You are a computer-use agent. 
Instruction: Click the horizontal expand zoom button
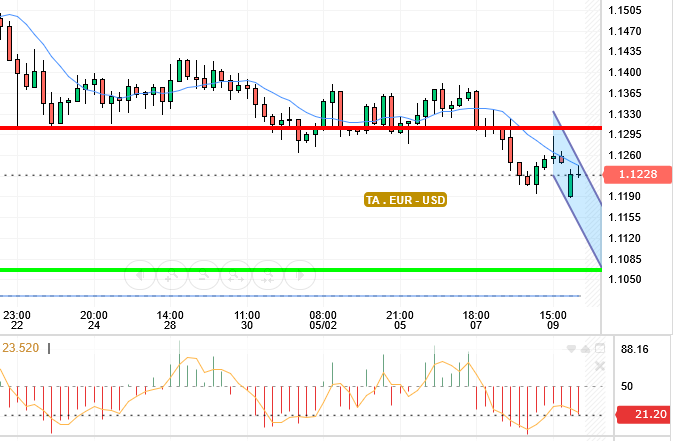tap(236, 275)
